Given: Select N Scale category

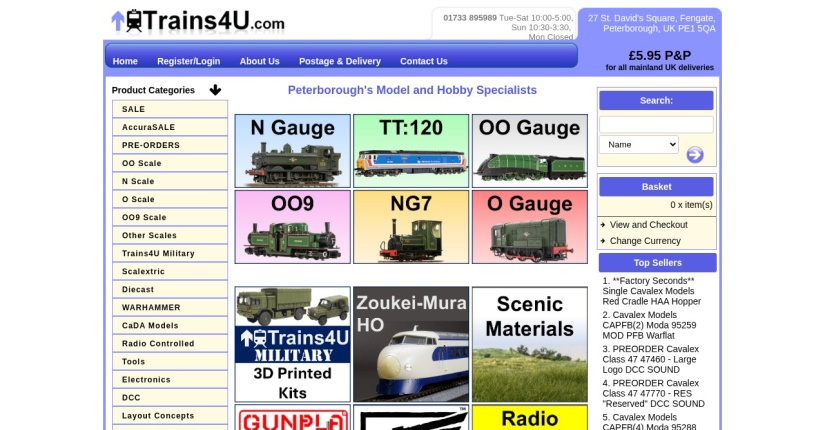Looking at the screenshot, I should (170, 181).
